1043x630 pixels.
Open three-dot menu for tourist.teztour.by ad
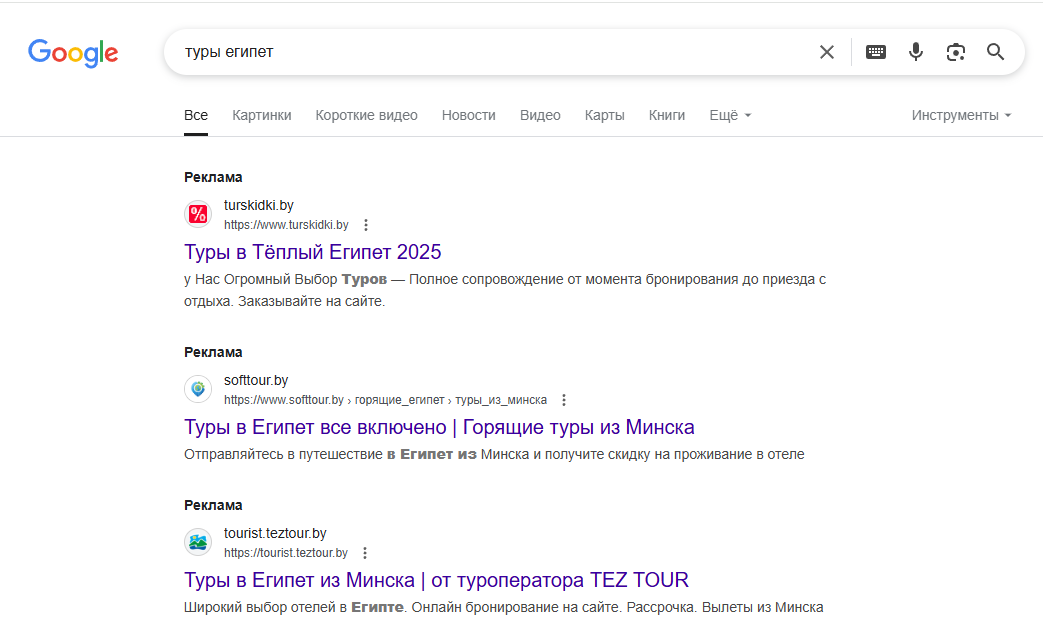coord(365,553)
